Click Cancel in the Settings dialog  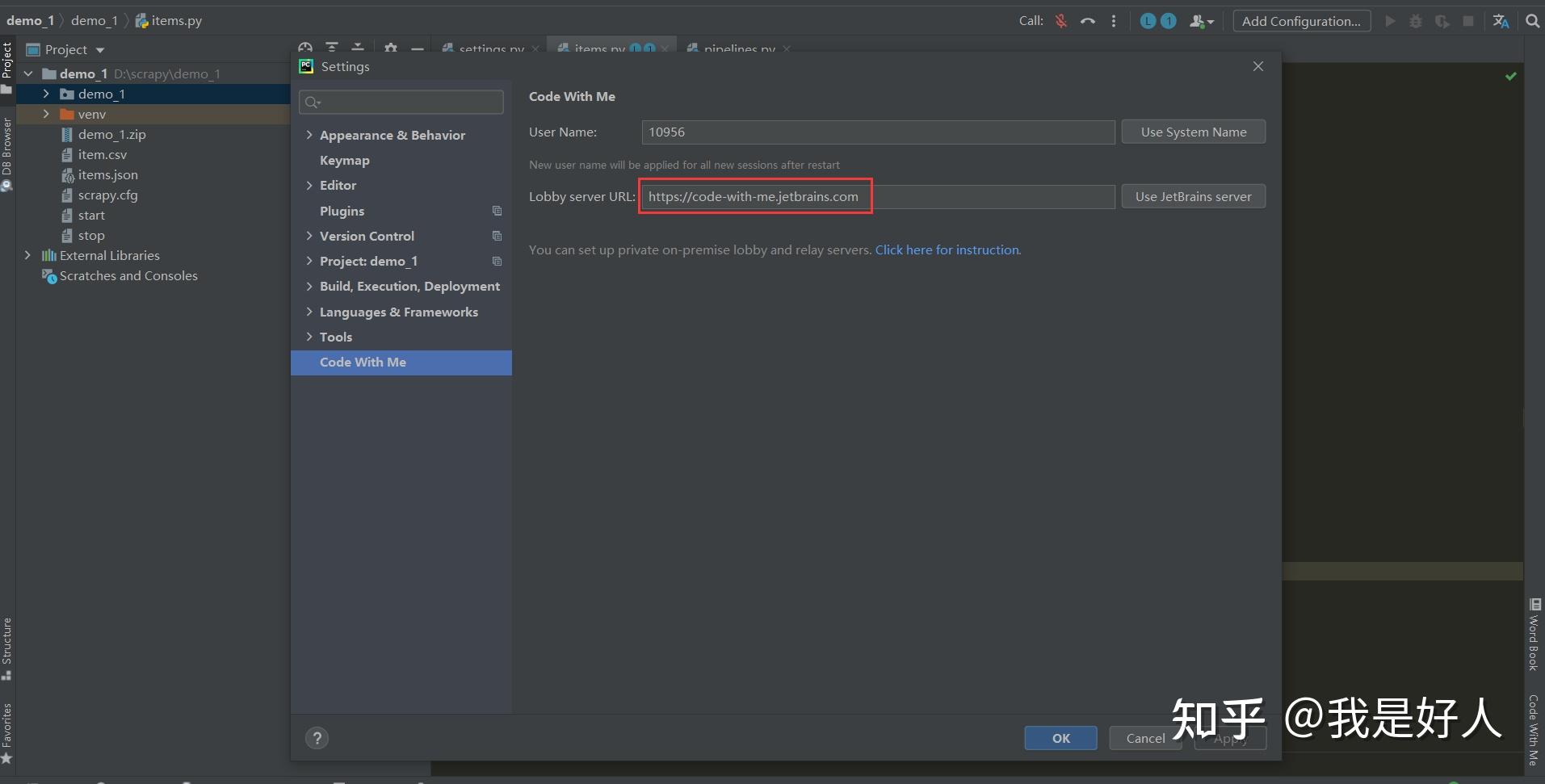pyautogui.click(x=1145, y=738)
